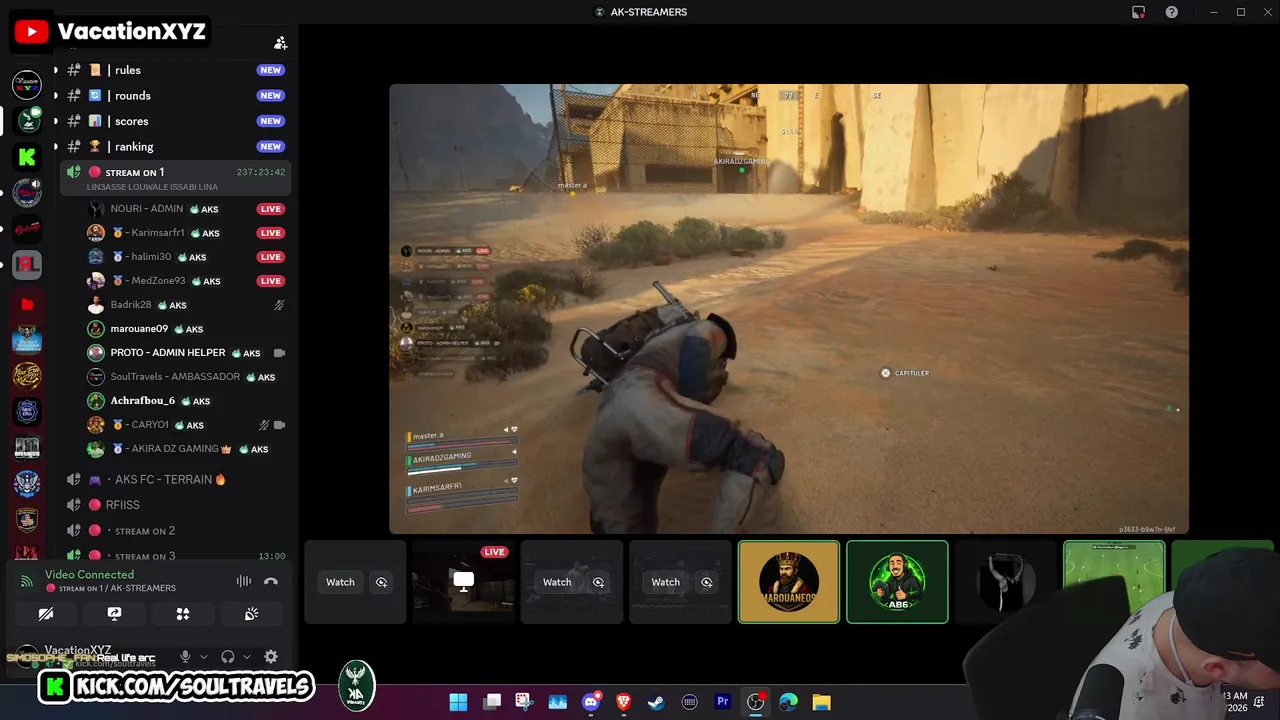Select user CARYO1 in voice list
The height and width of the screenshot is (720, 1280).
coord(187,425)
